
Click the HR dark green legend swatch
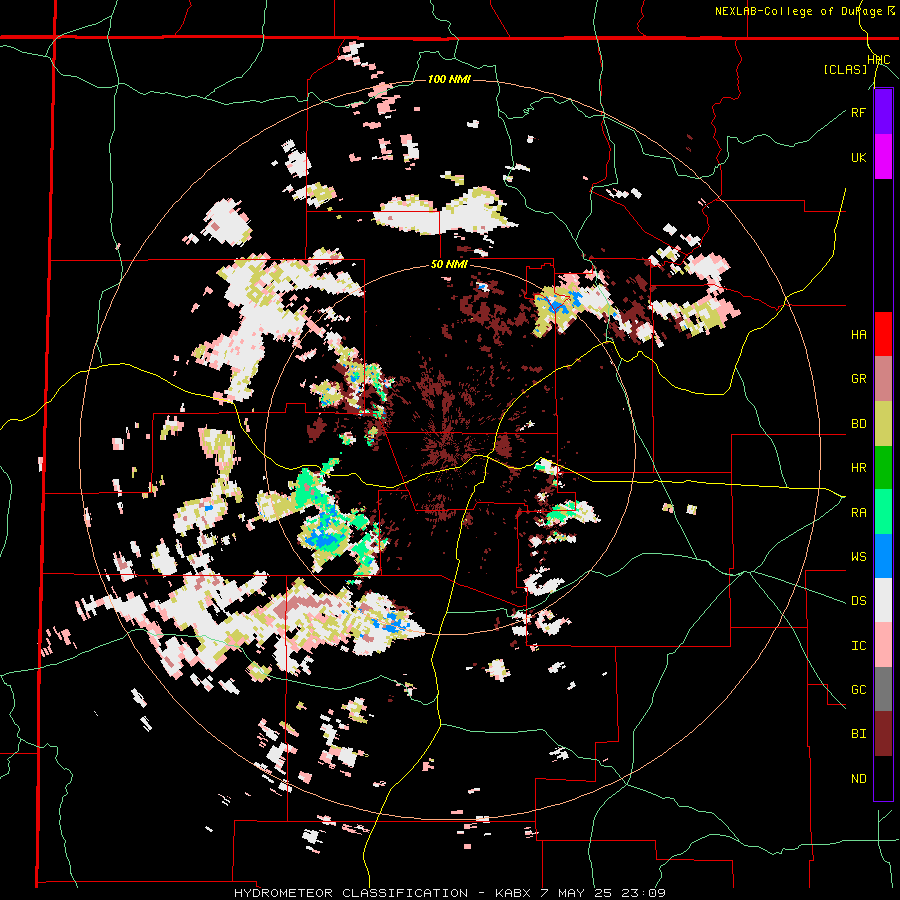(x=883, y=468)
